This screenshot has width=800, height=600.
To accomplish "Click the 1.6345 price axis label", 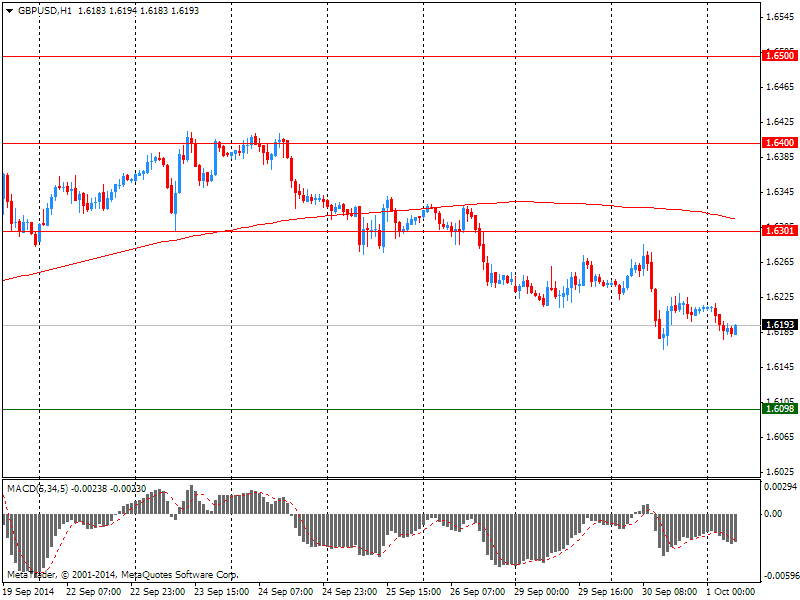I will coord(780,192).
